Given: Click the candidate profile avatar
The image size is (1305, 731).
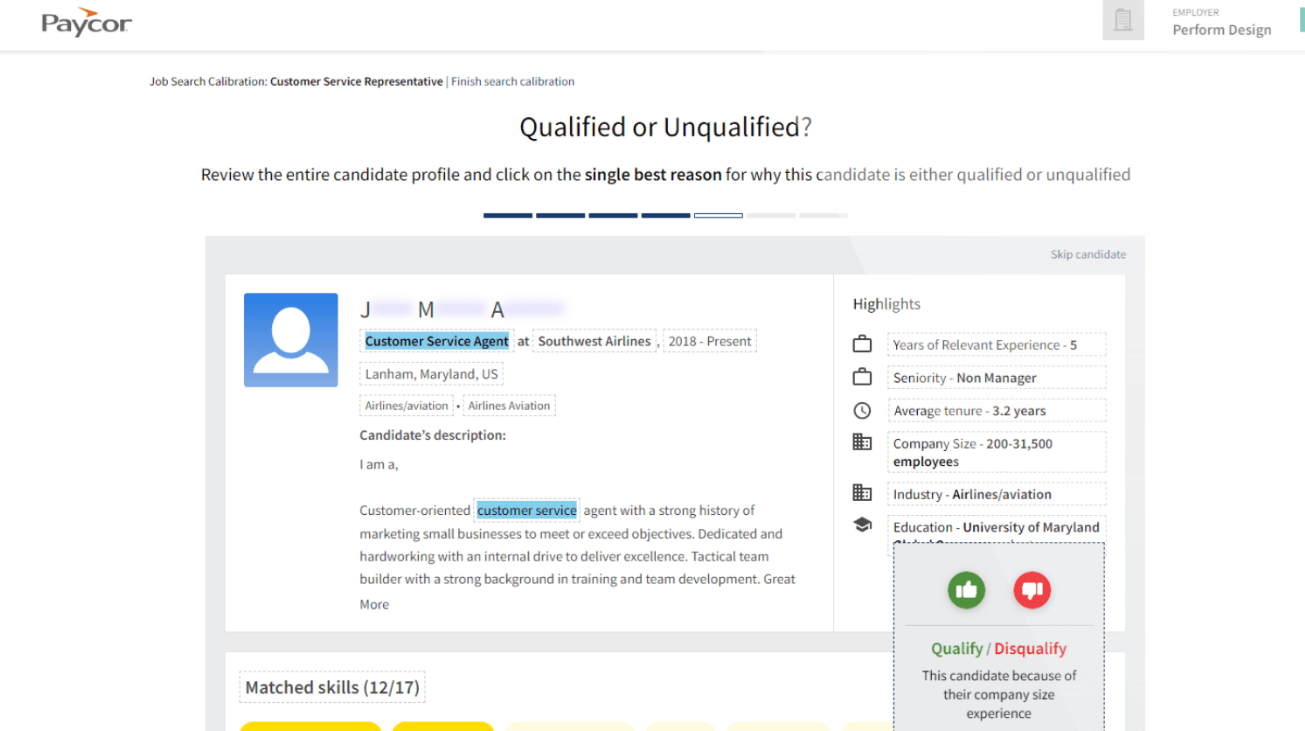Looking at the screenshot, I should 291,340.
